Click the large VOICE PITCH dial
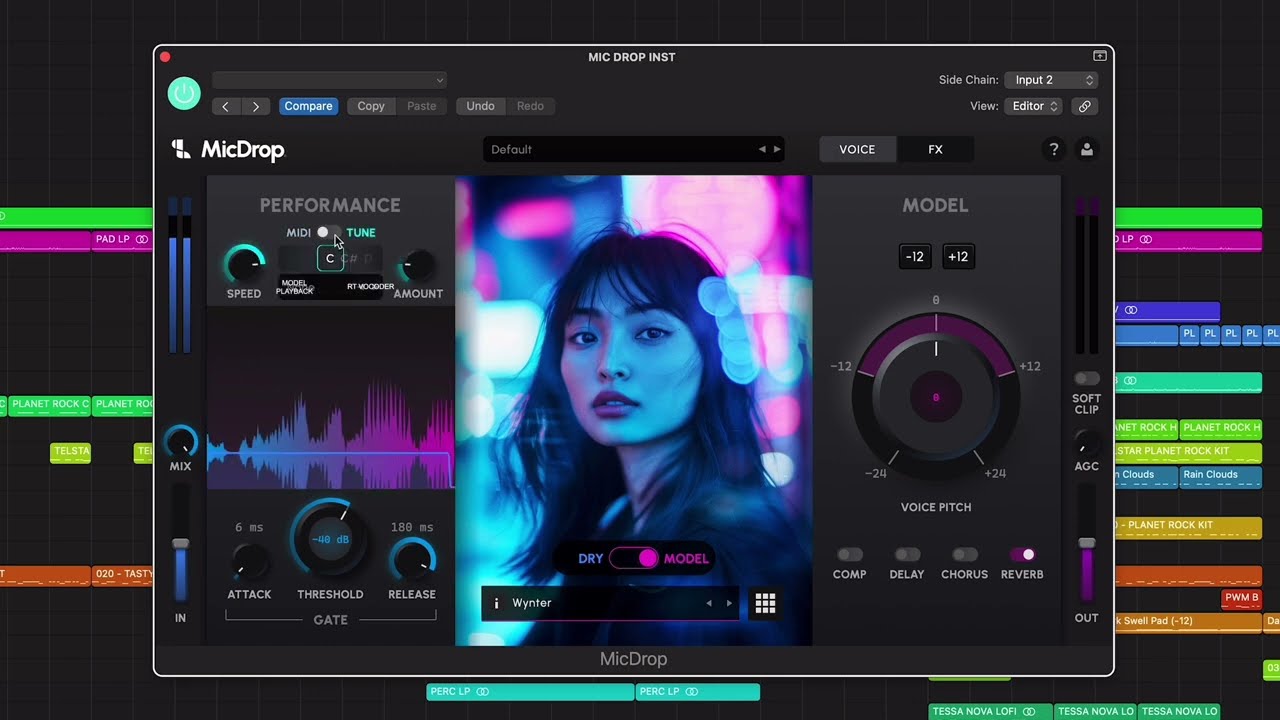Image resolution: width=1280 pixels, height=720 pixels. point(936,397)
